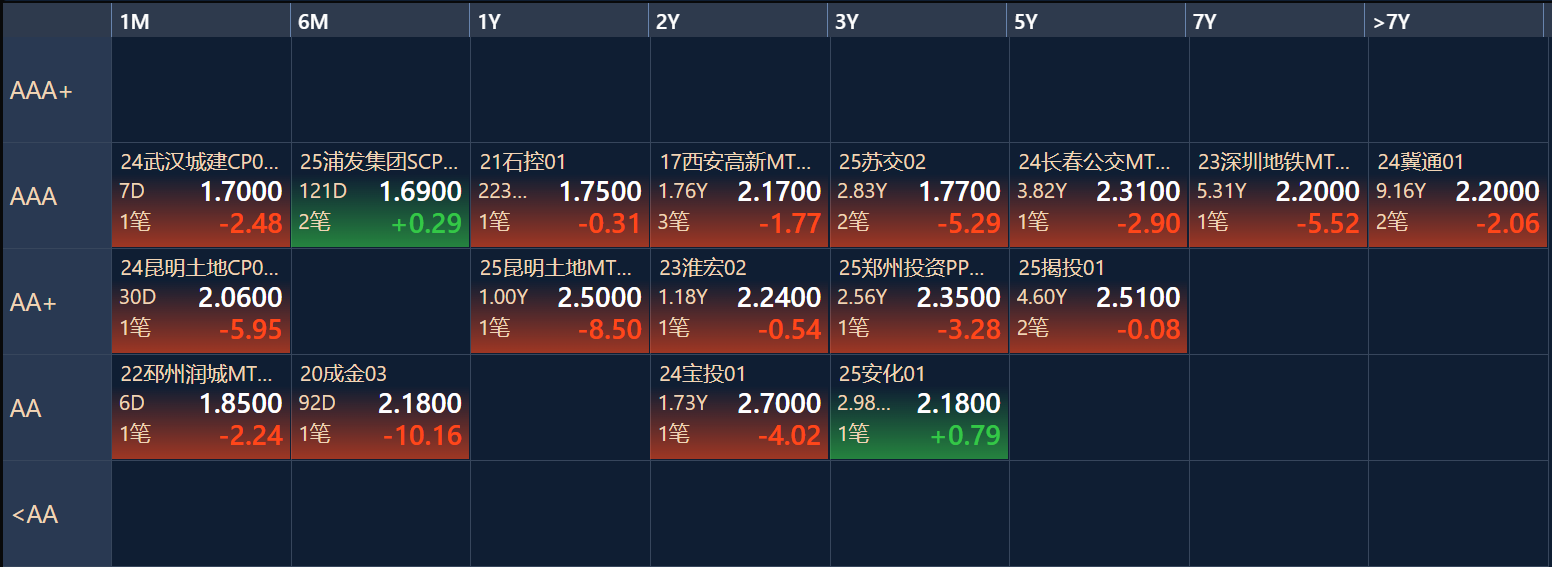Open the 24冀通01 bond cell
This screenshot has height=567, width=1552.
(x=1457, y=195)
